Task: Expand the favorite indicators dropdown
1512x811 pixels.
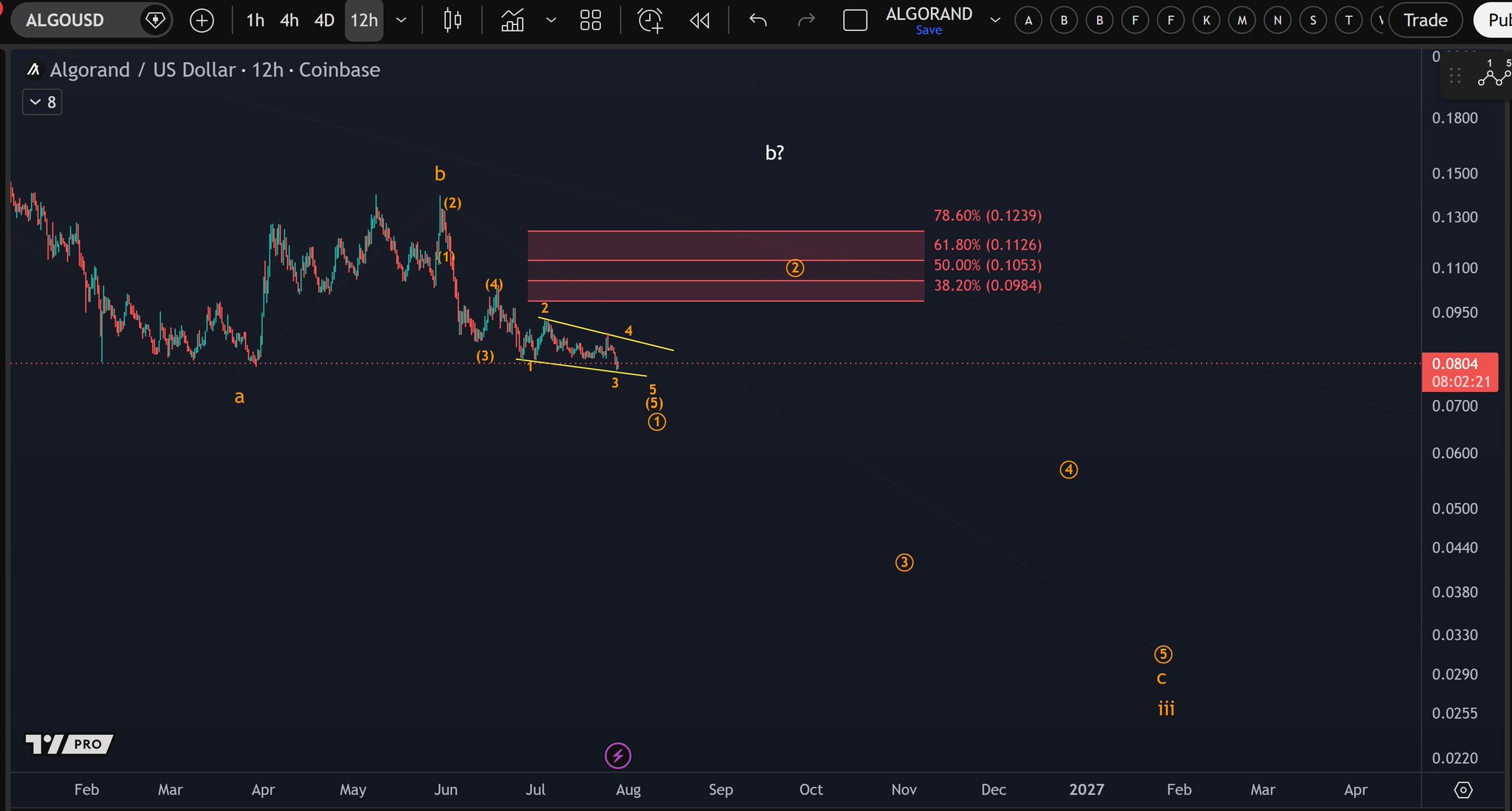Action: tap(551, 20)
